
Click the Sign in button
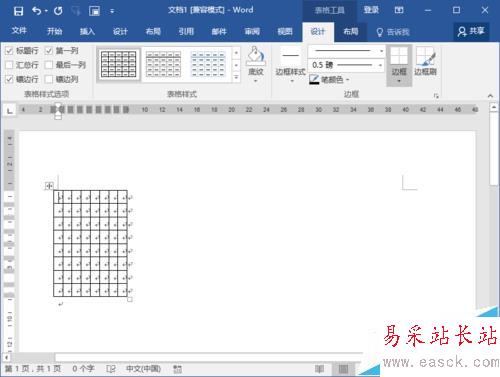[371, 10]
